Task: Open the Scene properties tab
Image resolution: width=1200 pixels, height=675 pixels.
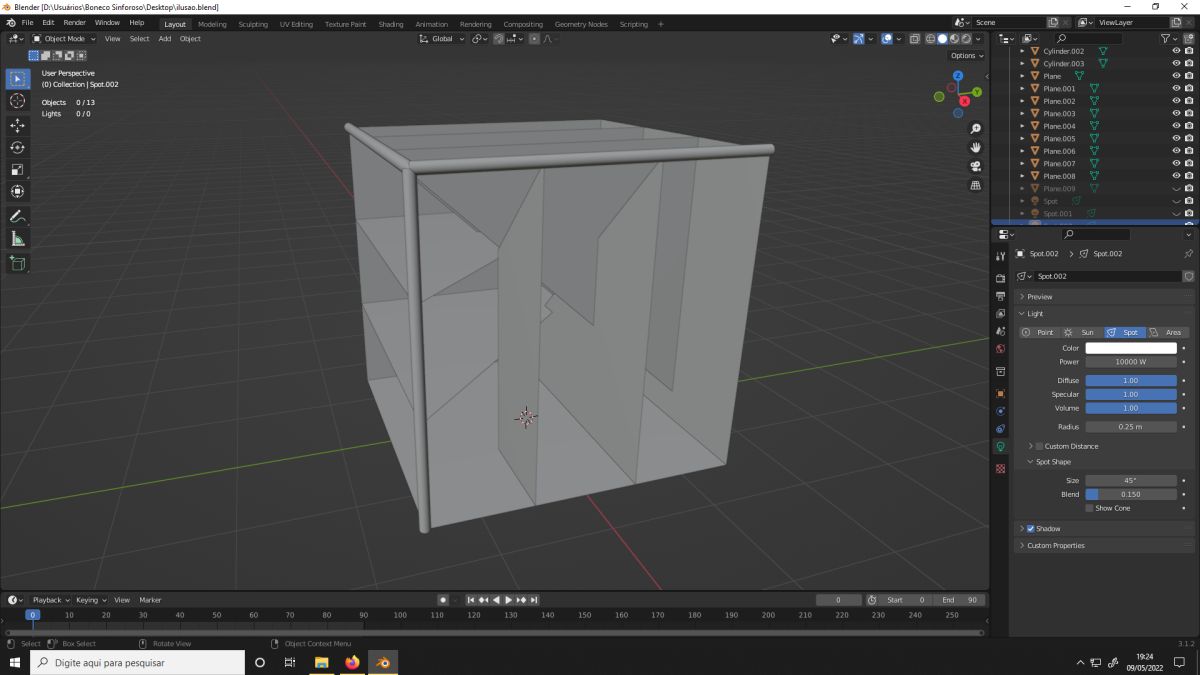Action: click(x=1000, y=330)
